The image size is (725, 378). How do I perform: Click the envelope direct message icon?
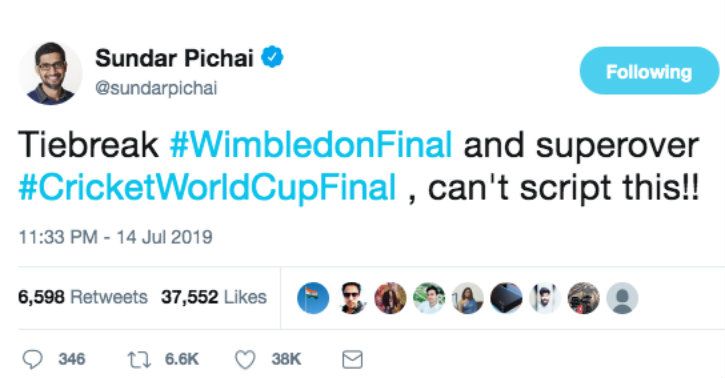click(352, 360)
